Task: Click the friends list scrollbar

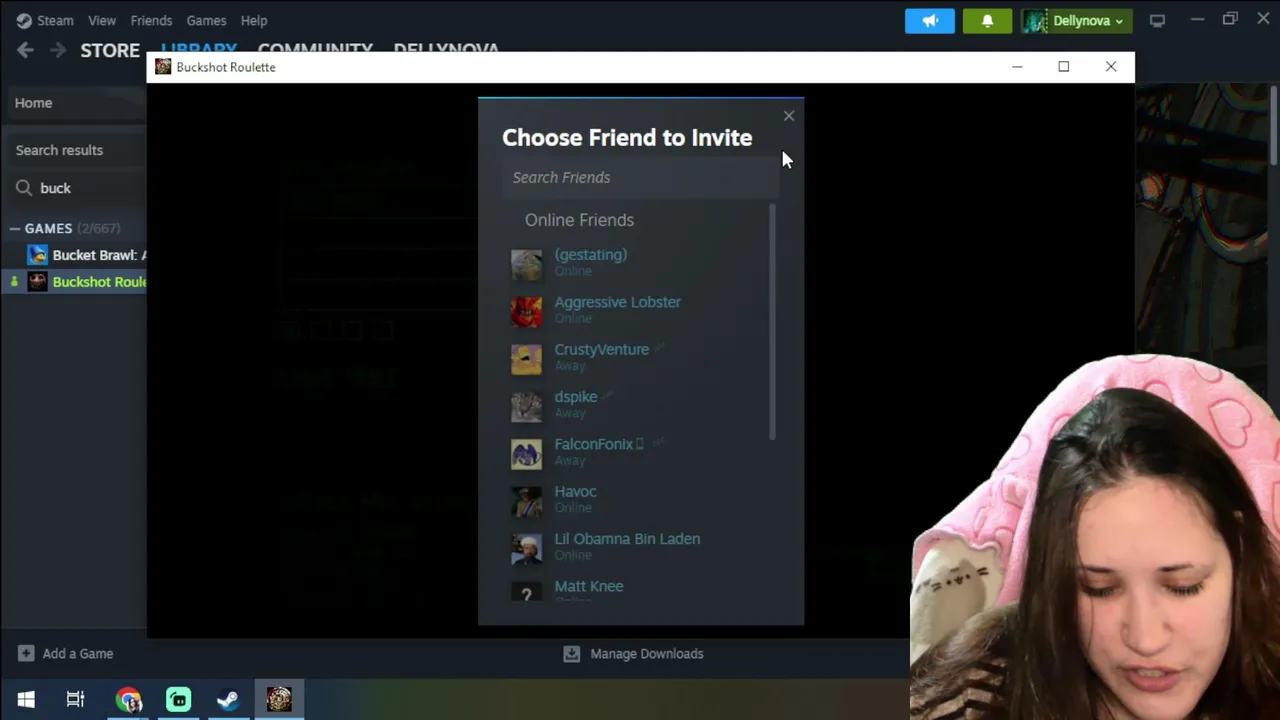Action: tap(772, 322)
